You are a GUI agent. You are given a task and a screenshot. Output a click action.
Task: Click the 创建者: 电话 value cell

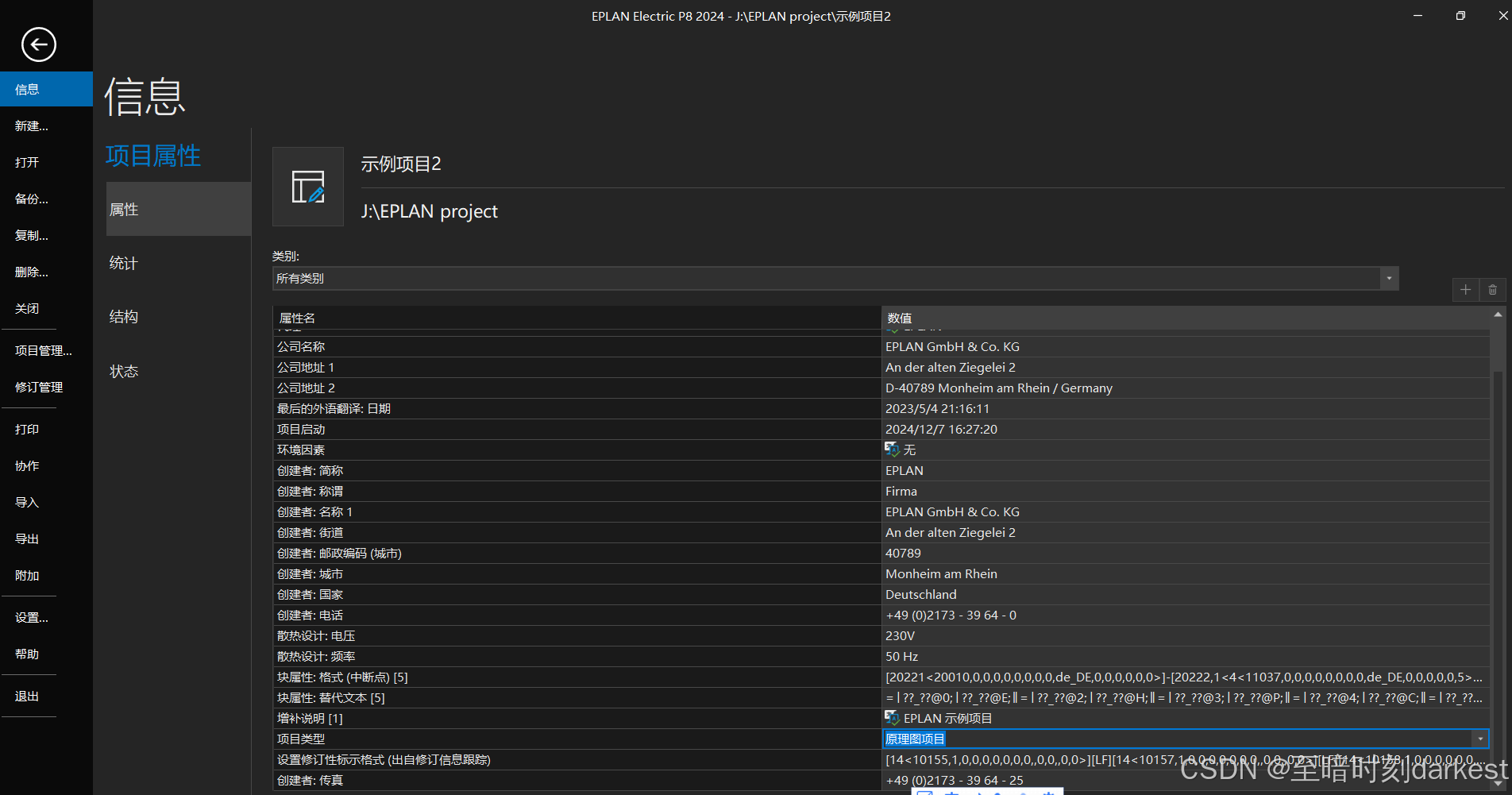[x=1186, y=615]
